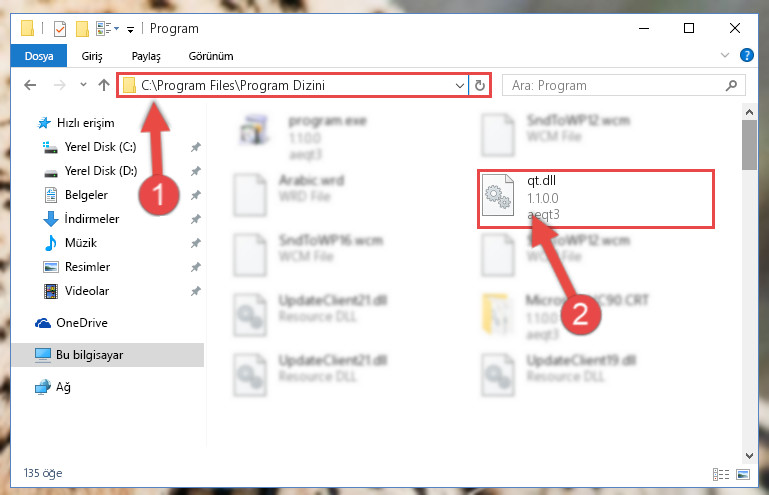Click the Back navigation arrow

pyautogui.click(x=30, y=85)
